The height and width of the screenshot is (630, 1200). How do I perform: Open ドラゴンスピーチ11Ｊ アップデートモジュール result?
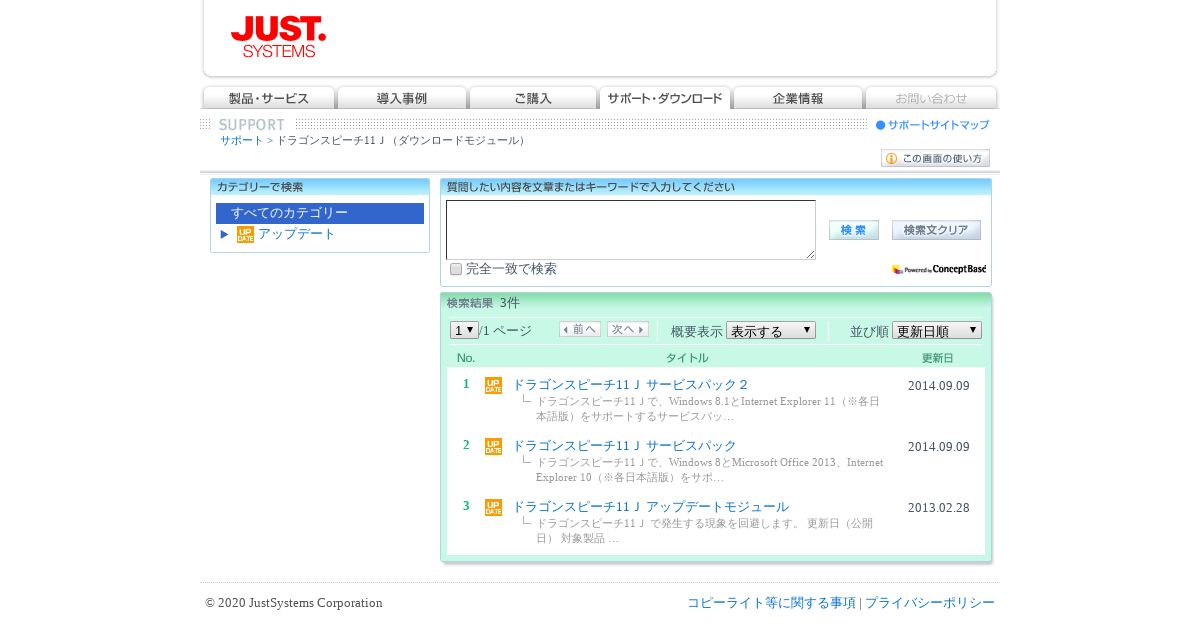[x=651, y=507]
